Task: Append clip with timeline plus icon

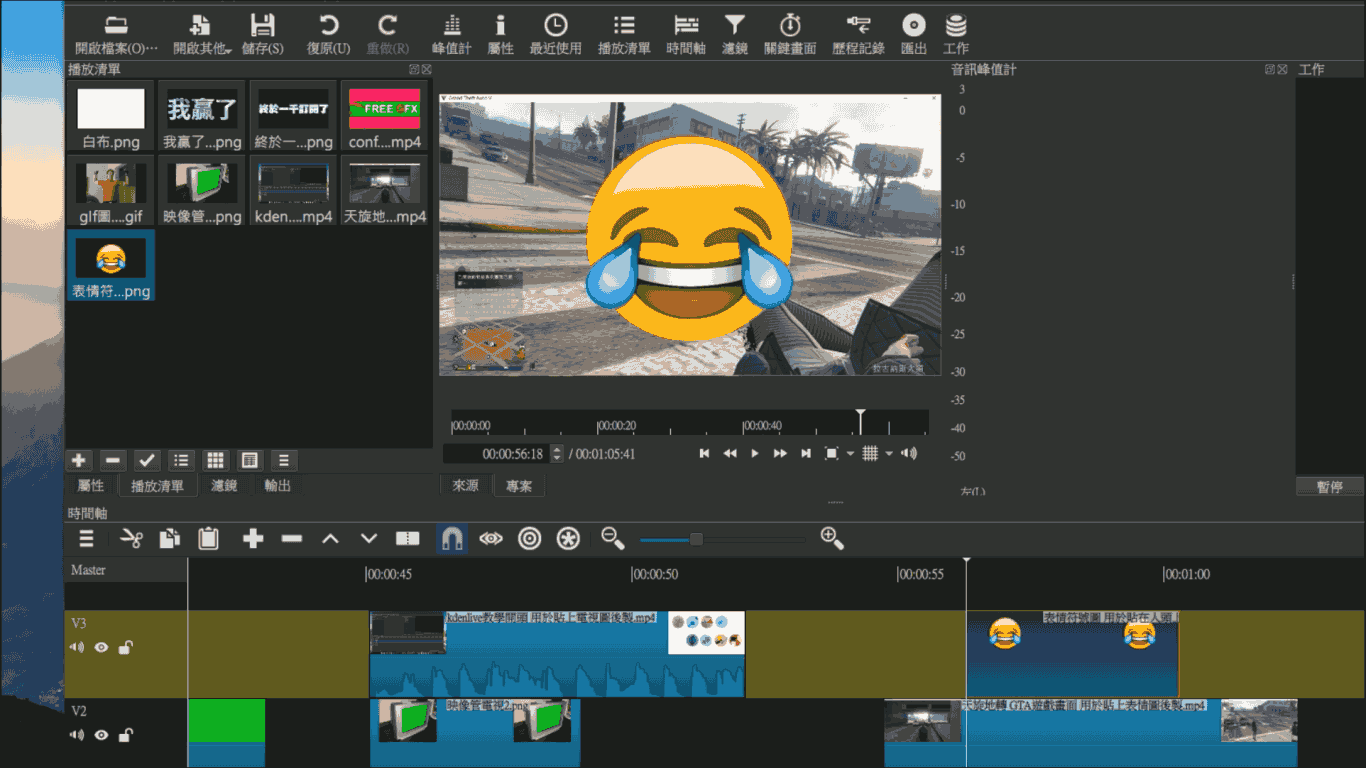Action: (x=253, y=539)
